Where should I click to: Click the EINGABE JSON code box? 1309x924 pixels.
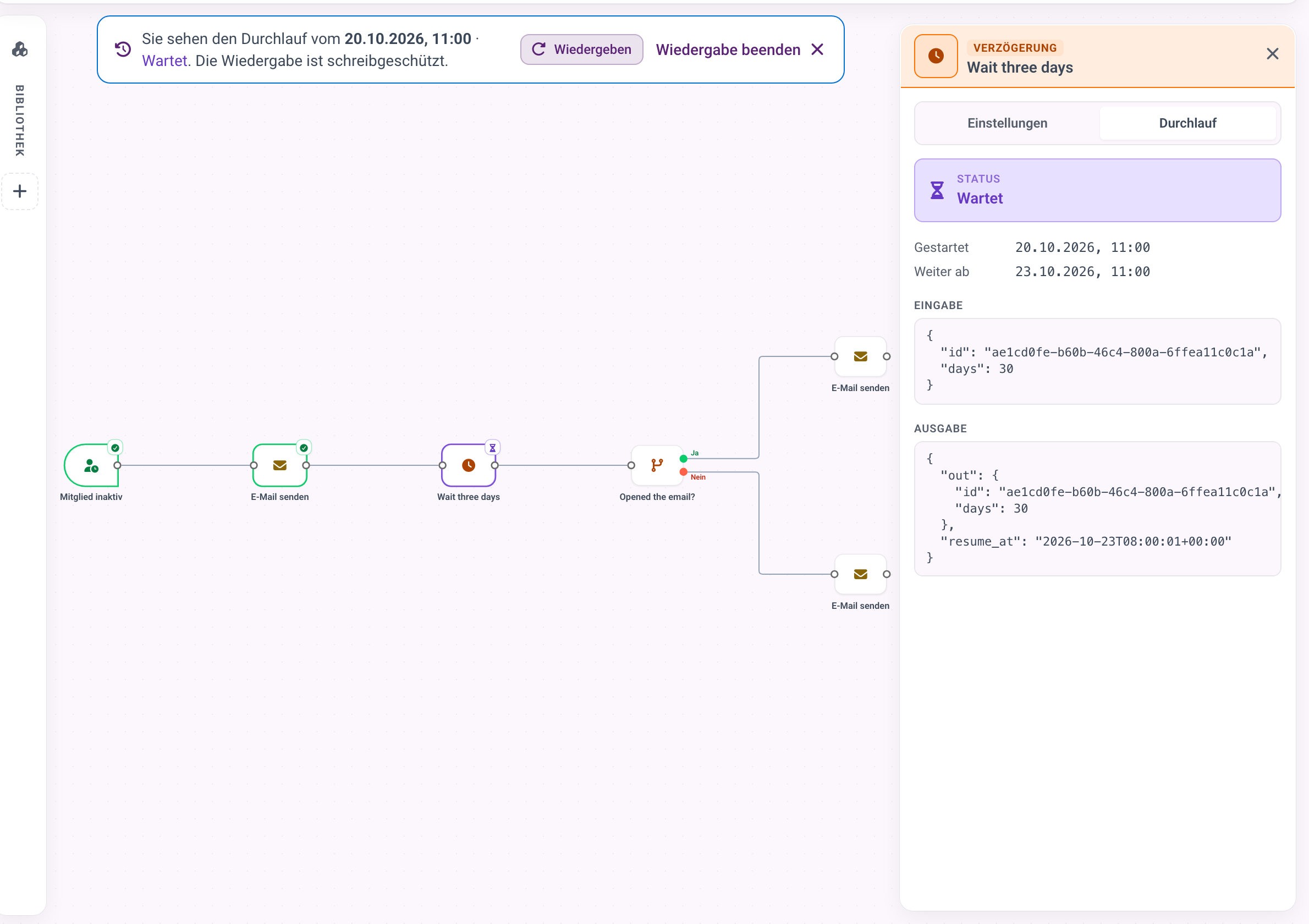tap(1097, 361)
